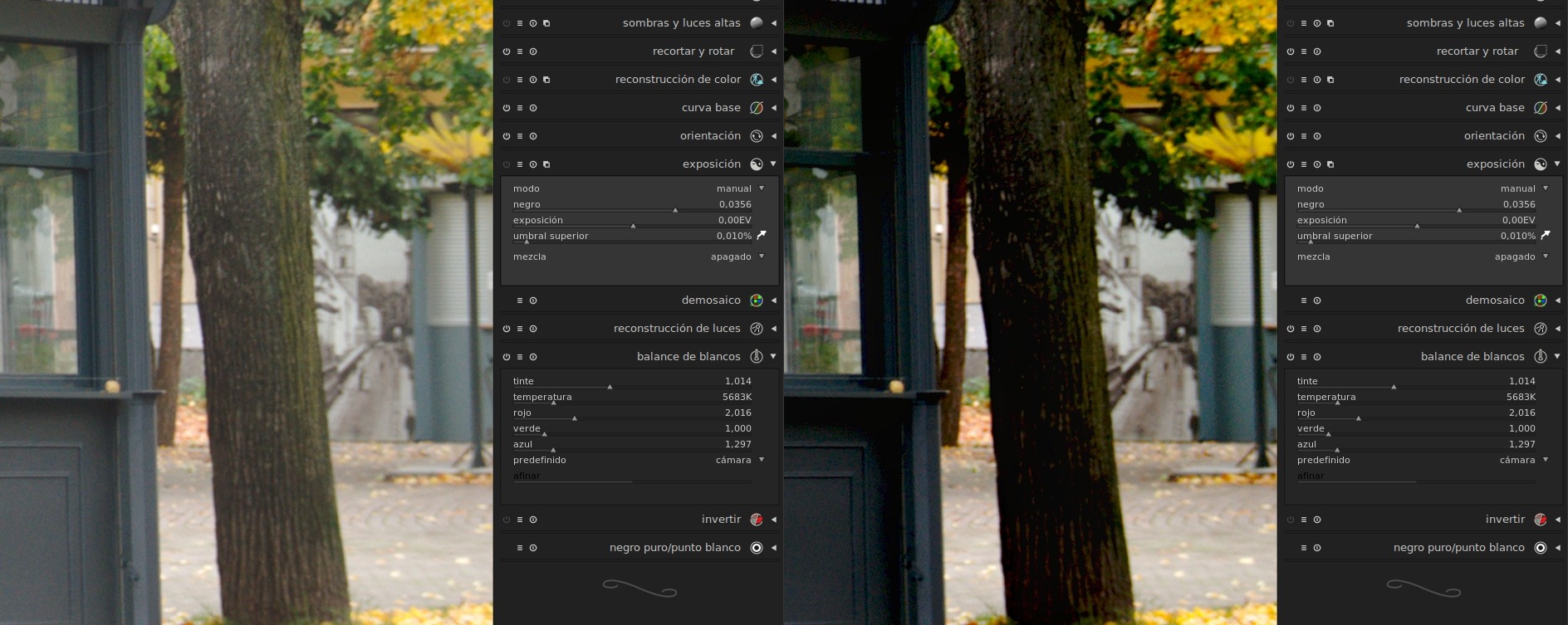Click the pipette icon beside umbral superior, left panel
This screenshot has height=625, width=1568.
762,236
